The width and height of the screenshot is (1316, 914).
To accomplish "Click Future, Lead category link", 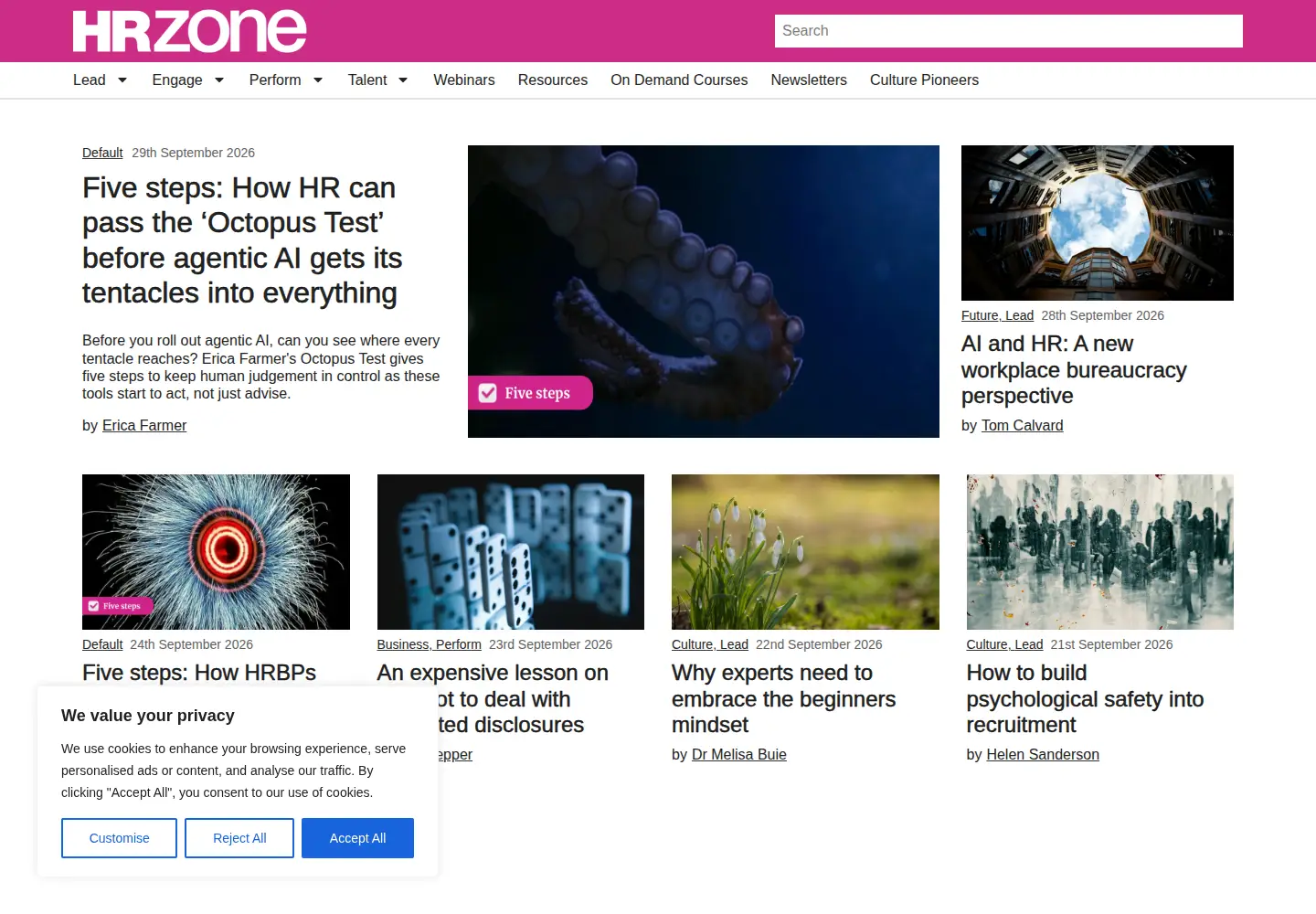I will coord(997,315).
